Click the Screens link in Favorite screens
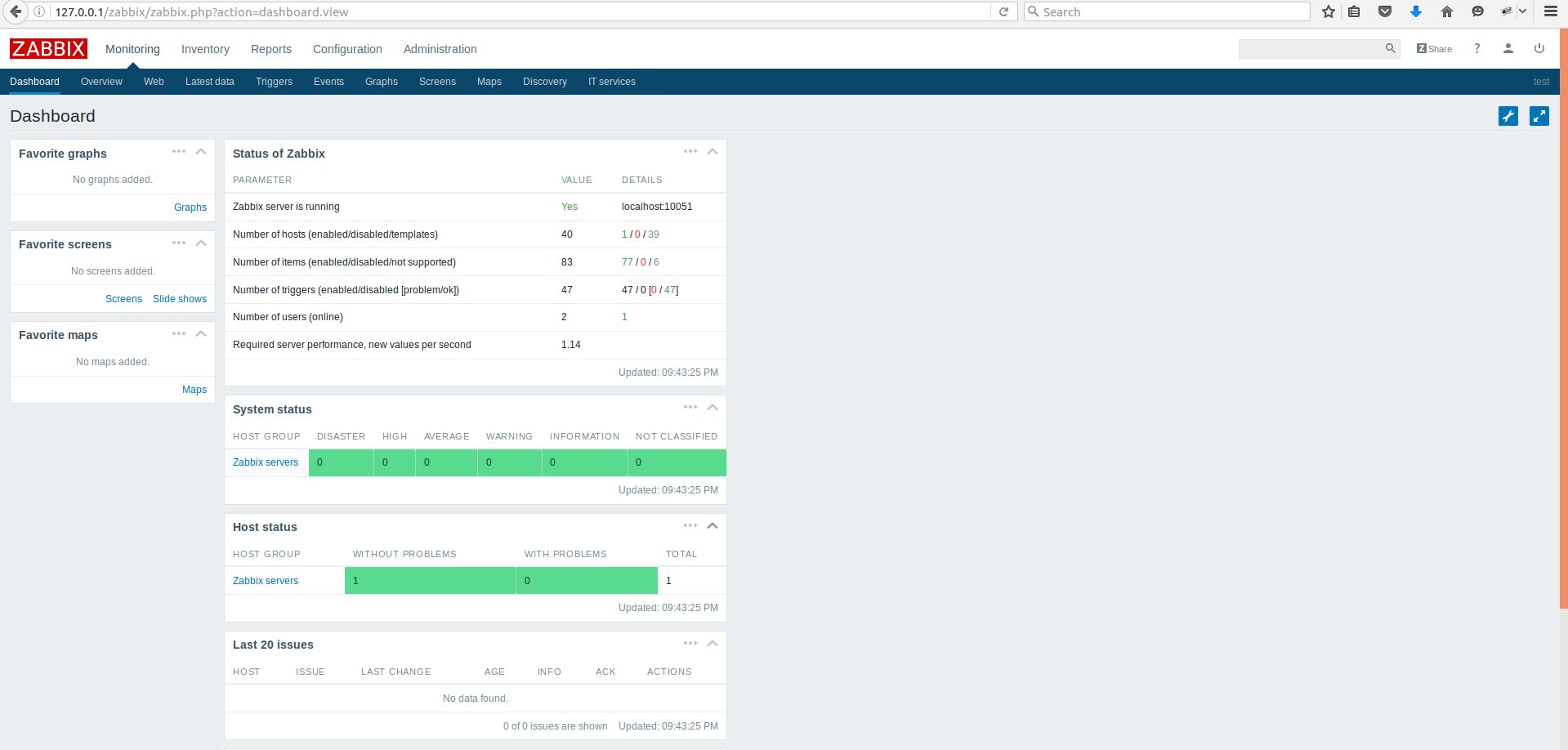This screenshot has height=750, width=1568. (x=123, y=299)
